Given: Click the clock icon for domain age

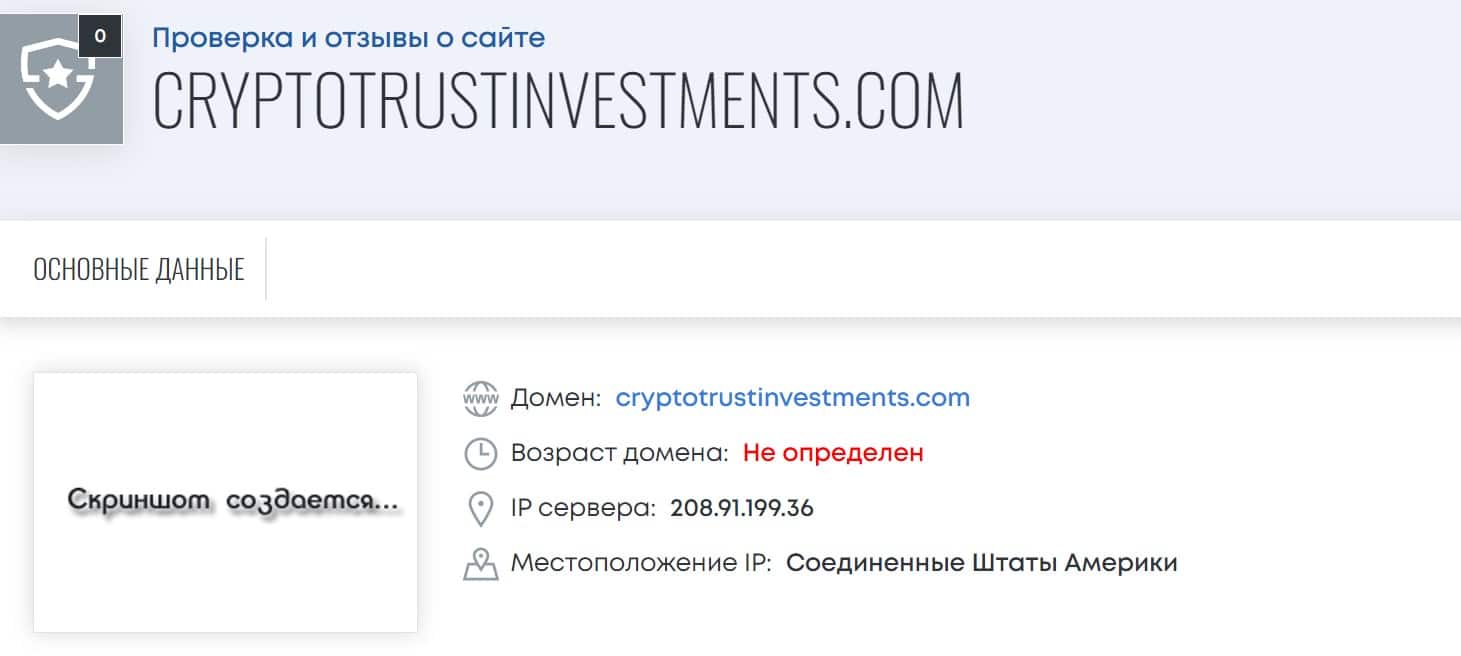Looking at the screenshot, I should pos(481,453).
